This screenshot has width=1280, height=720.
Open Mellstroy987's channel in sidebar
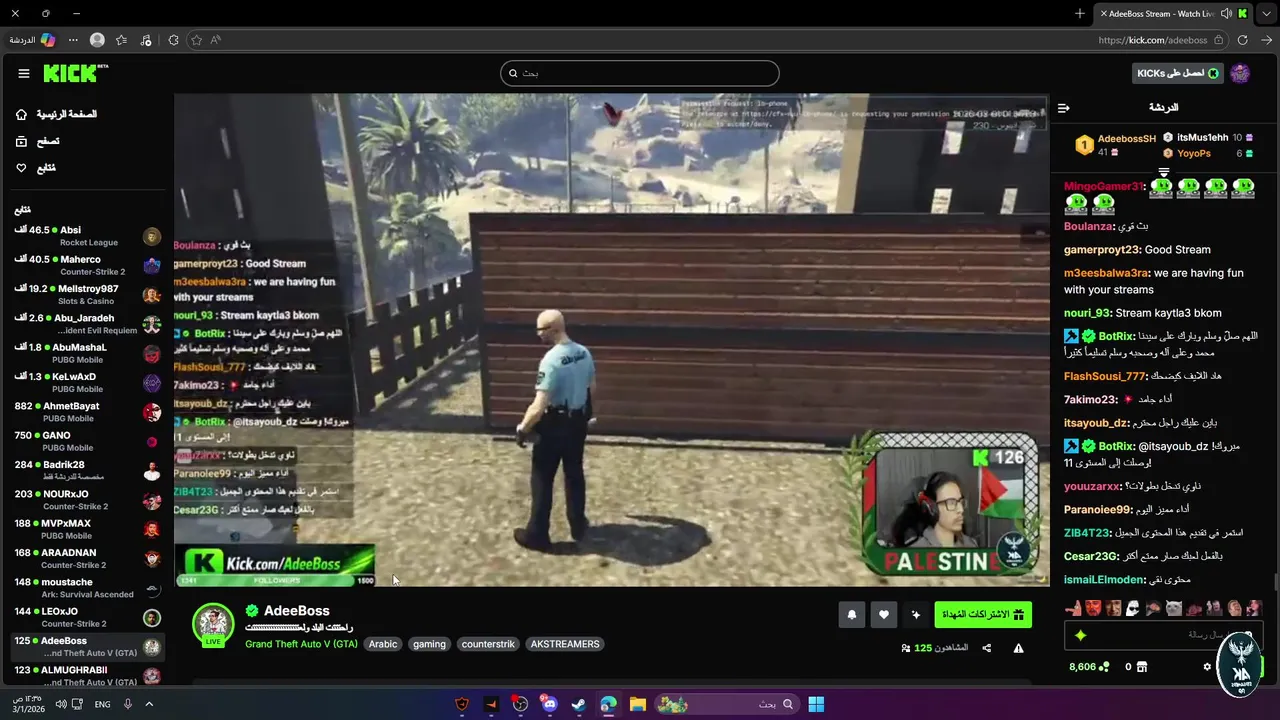(88, 294)
